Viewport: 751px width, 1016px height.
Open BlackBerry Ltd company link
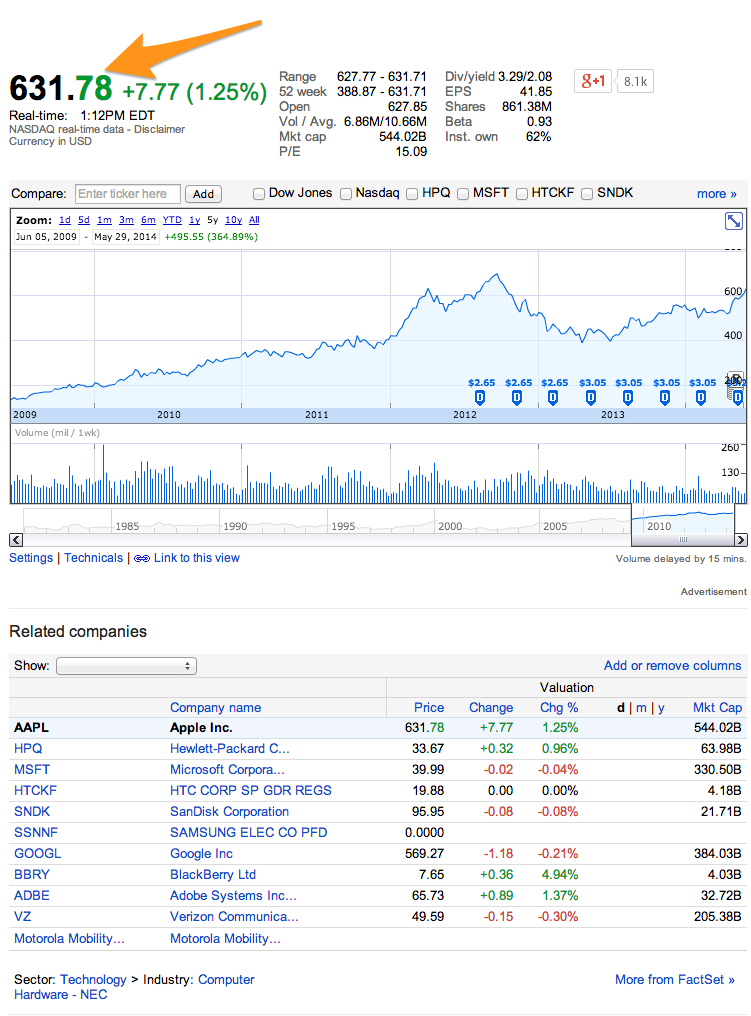tap(213, 874)
